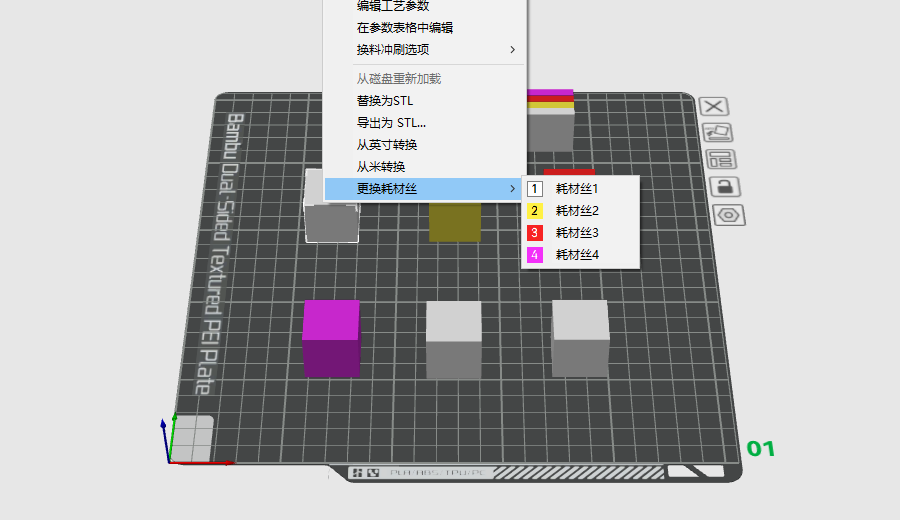Click the arrange objects icon beside the plate
900x520 pixels.
720,159
